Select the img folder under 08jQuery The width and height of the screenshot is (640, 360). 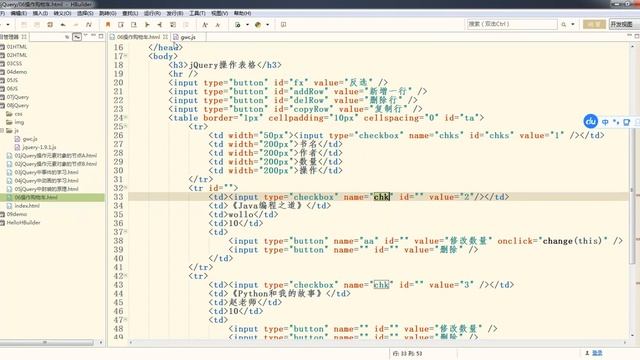[19, 122]
